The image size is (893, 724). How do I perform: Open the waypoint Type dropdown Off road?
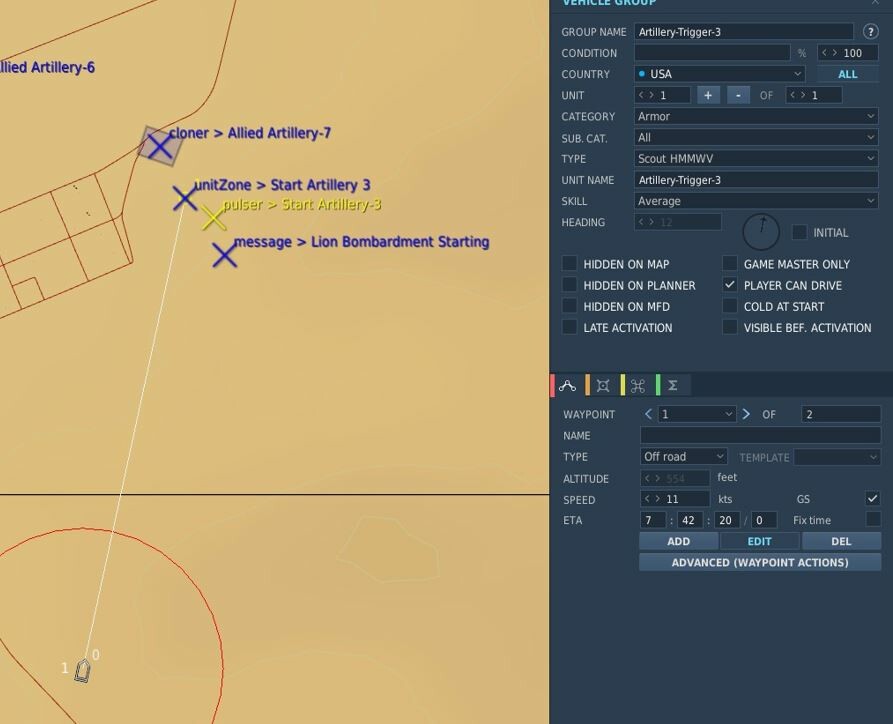683,457
